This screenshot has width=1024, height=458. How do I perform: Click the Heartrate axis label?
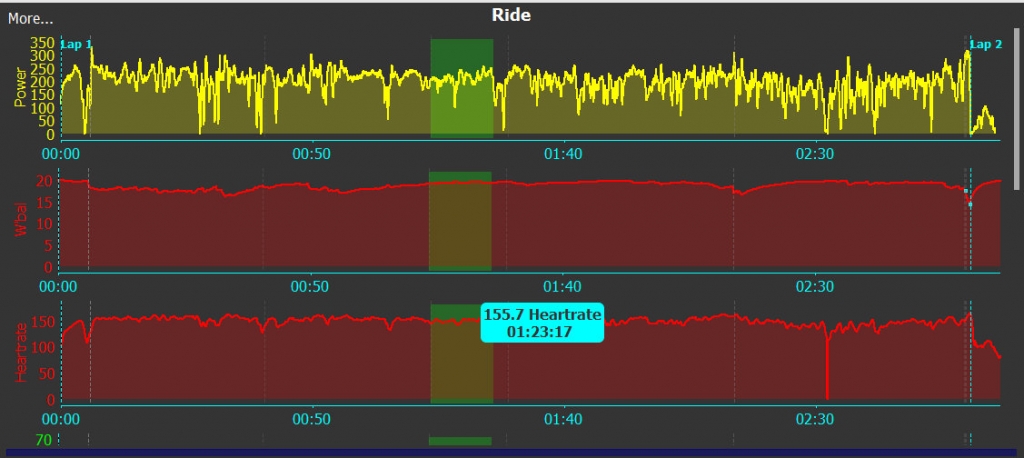[x=19, y=352]
